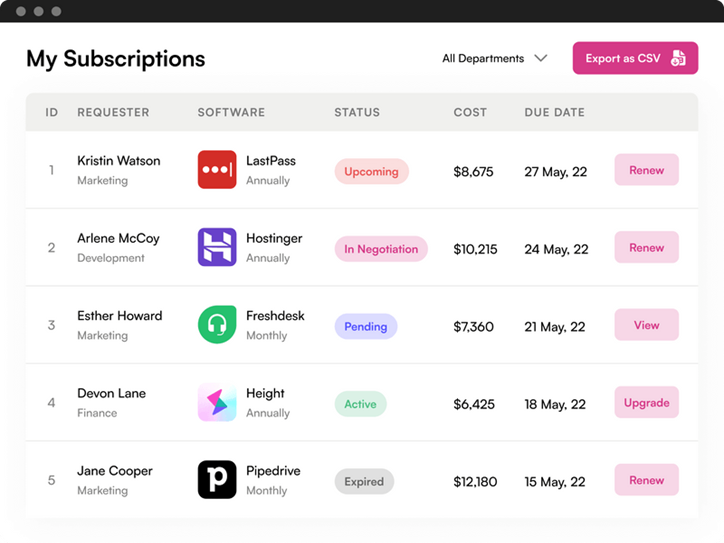Sort by the Cost column header
The height and width of the screenshot is (543, 724).
[470, 113]
